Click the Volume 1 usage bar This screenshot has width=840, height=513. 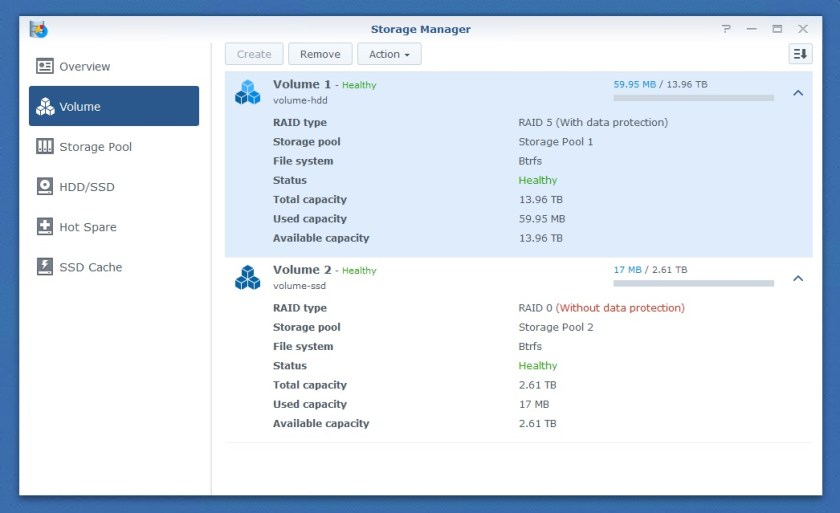click(x=693, y=98)
